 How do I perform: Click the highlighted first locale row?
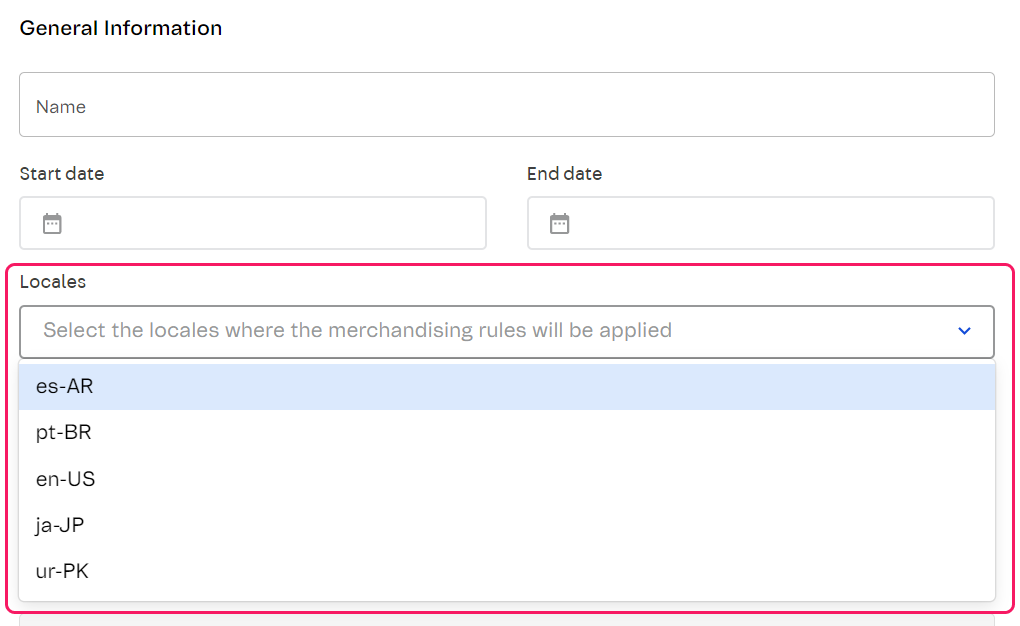tap(506, 387)
